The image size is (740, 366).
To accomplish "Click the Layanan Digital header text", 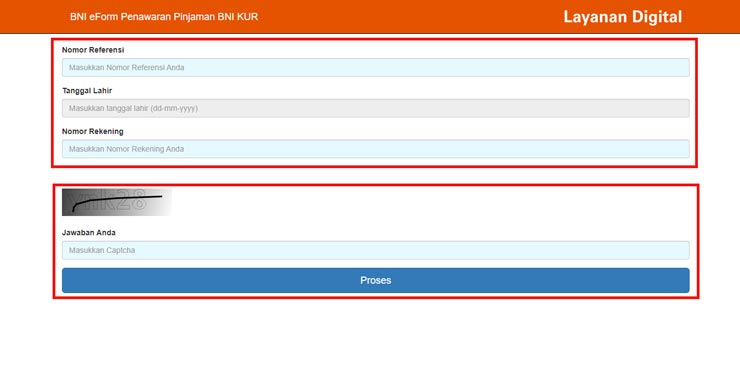I will point(622,17).
